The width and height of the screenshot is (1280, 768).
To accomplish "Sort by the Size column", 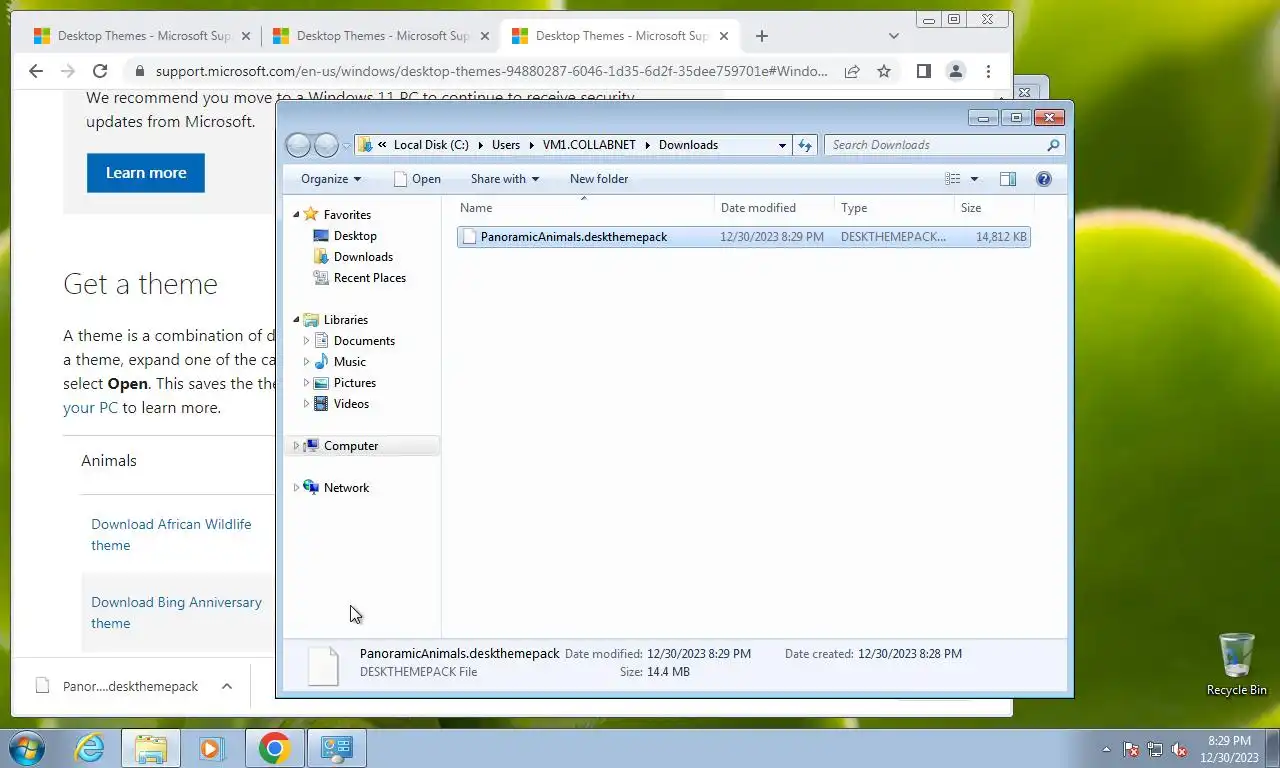I will [994, 208].
